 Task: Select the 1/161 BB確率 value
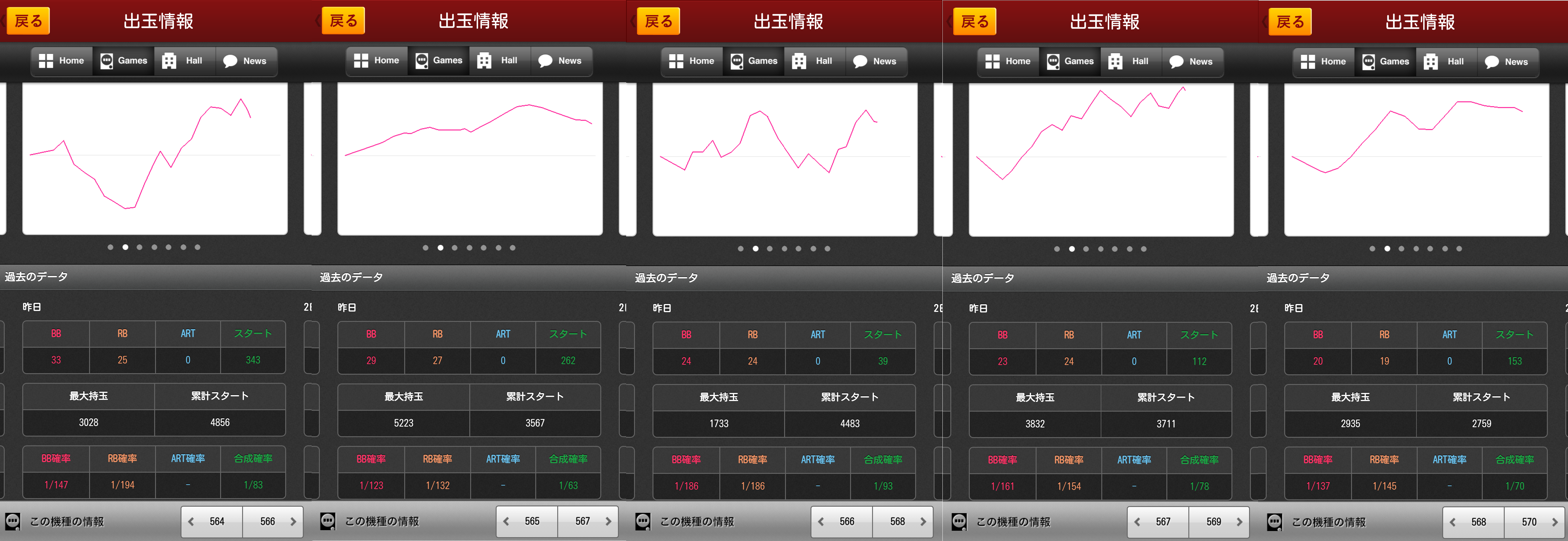tap(1002, 487)
